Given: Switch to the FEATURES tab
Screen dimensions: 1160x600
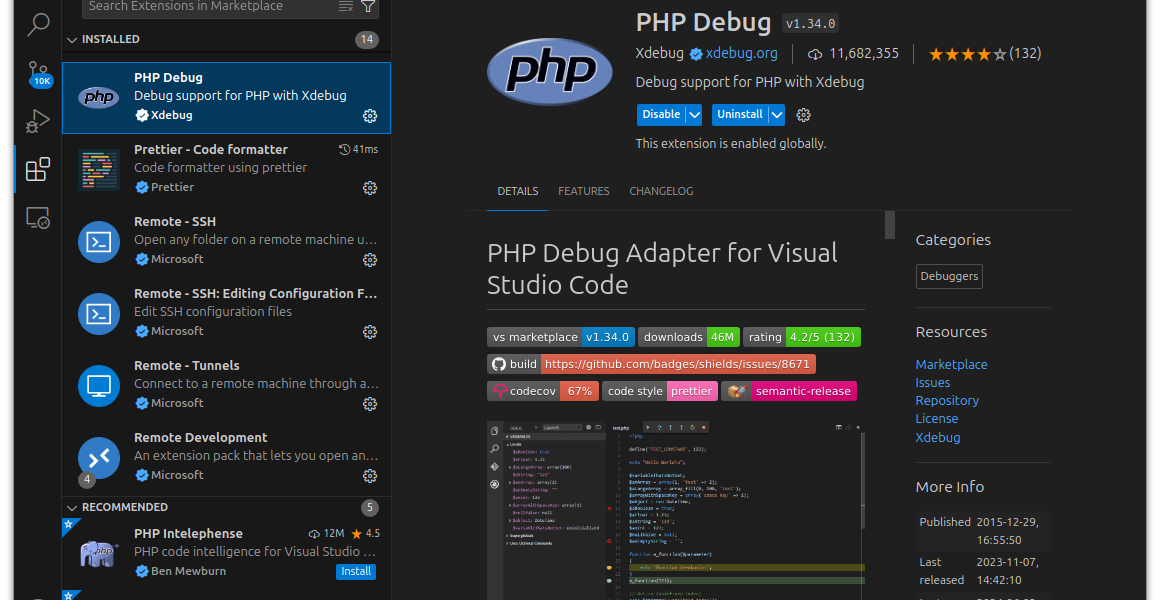Looking at the screenshot, I should point(584,191).
